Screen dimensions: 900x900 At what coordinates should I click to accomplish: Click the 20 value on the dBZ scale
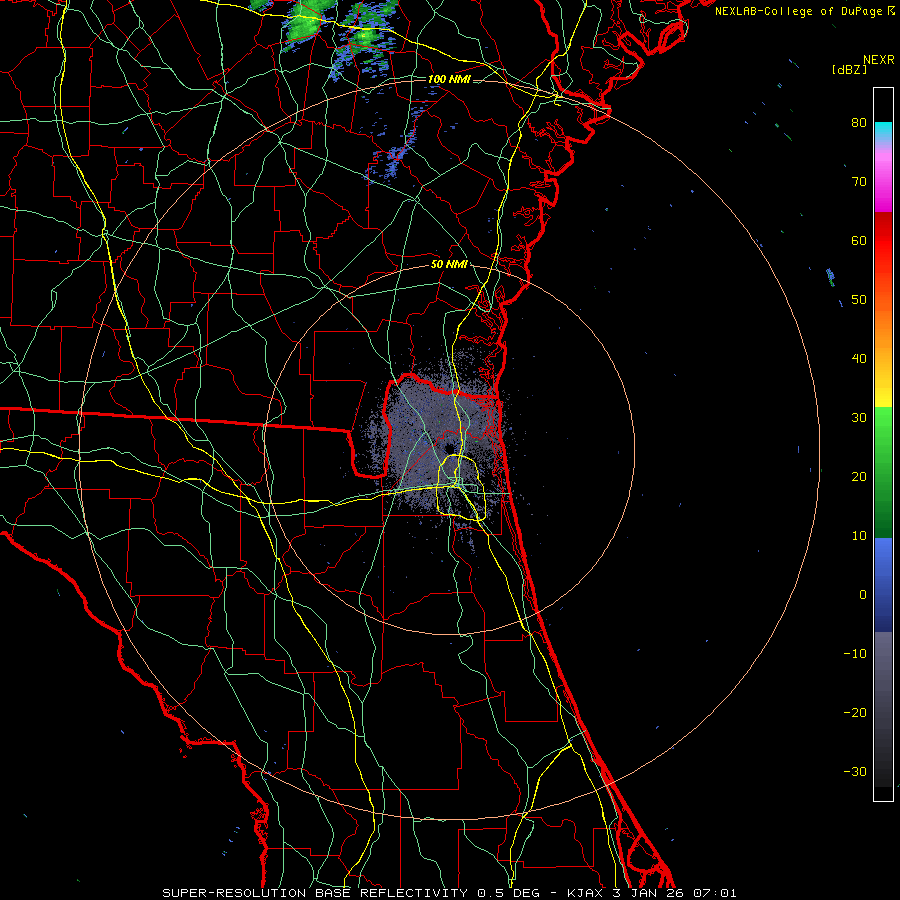click(859, 477)
